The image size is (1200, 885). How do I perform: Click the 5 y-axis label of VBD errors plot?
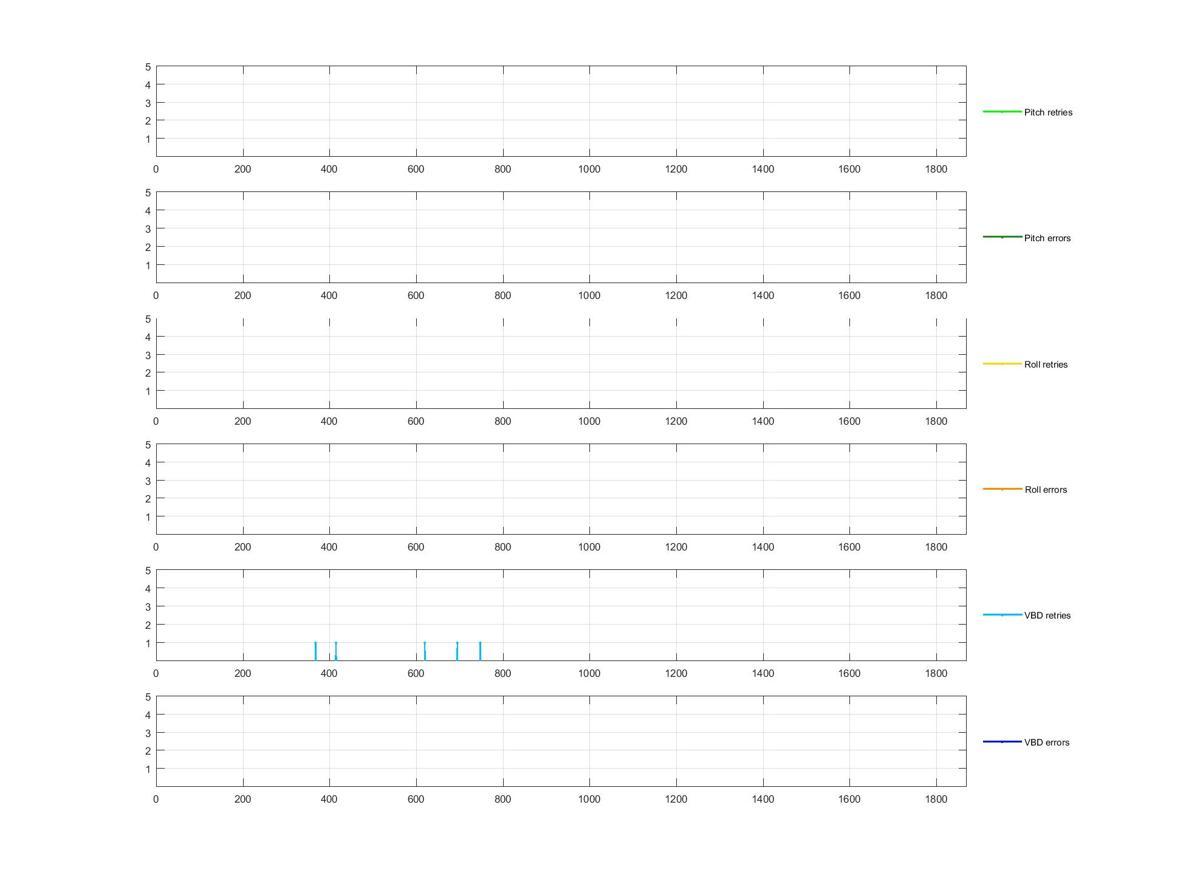pos(148,697)
